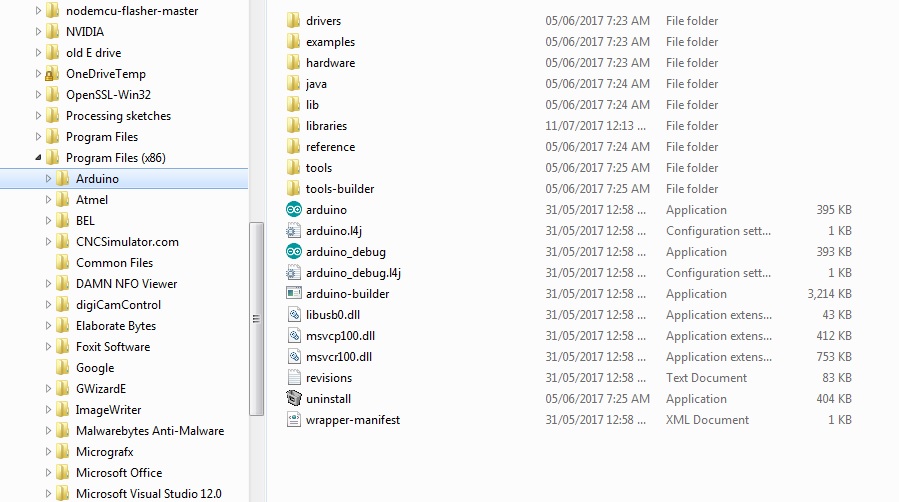
Task: Select GWizardE folder in tree
Action: click(101, 389)
